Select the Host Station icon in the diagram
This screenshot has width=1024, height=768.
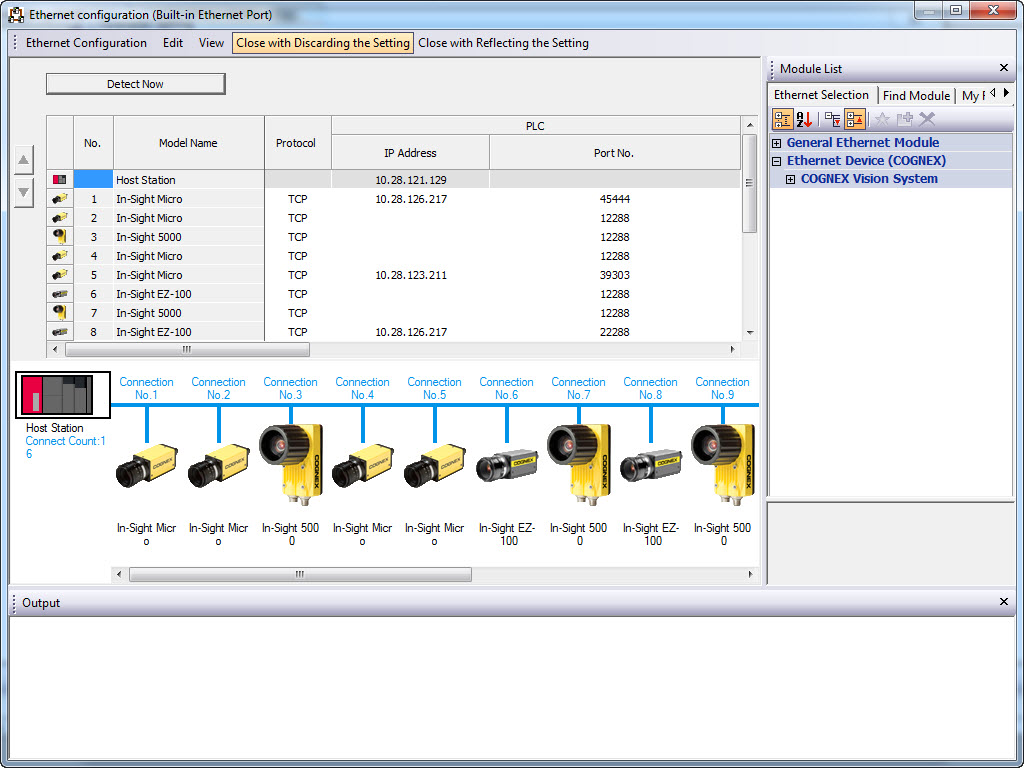[62, 396]
